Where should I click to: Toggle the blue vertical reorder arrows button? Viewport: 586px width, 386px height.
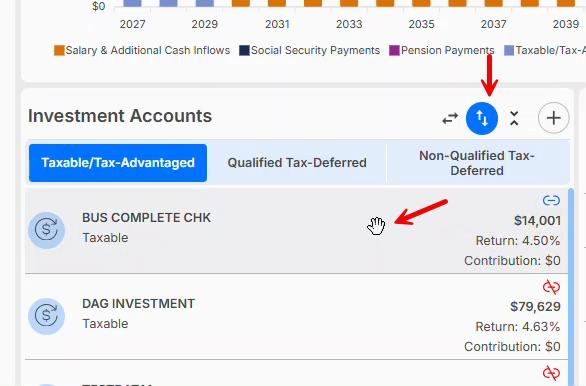[482, 118]
